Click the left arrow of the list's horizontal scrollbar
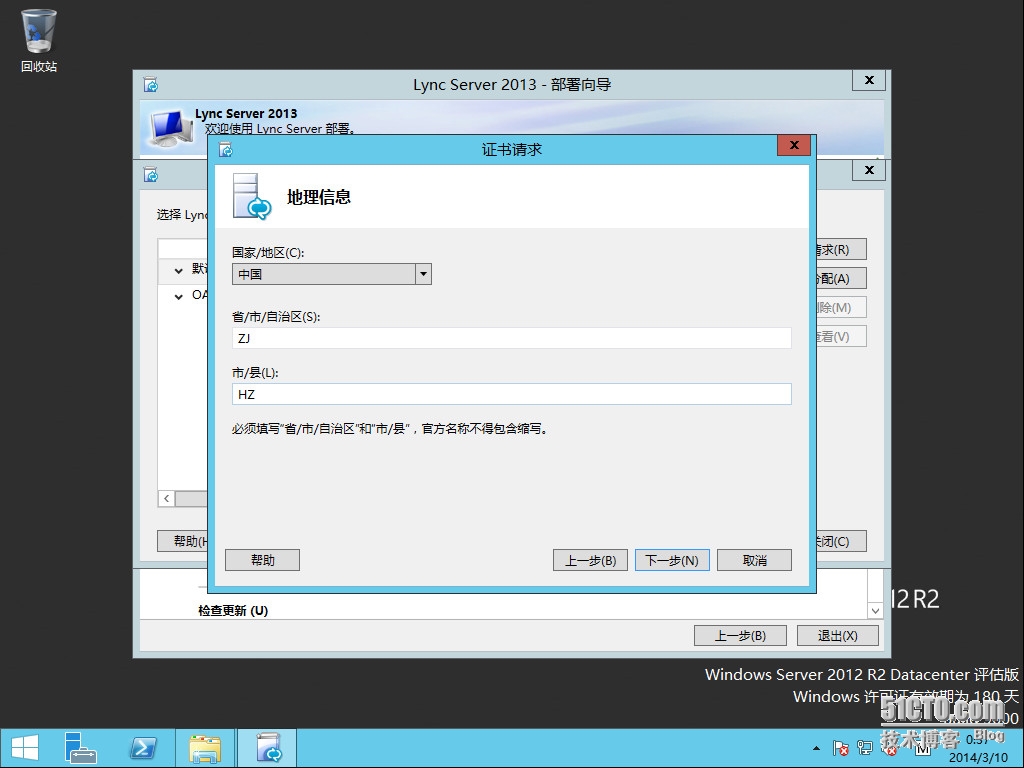Image resolution: width=1024 pixels, height=768 pixels. 167,499
